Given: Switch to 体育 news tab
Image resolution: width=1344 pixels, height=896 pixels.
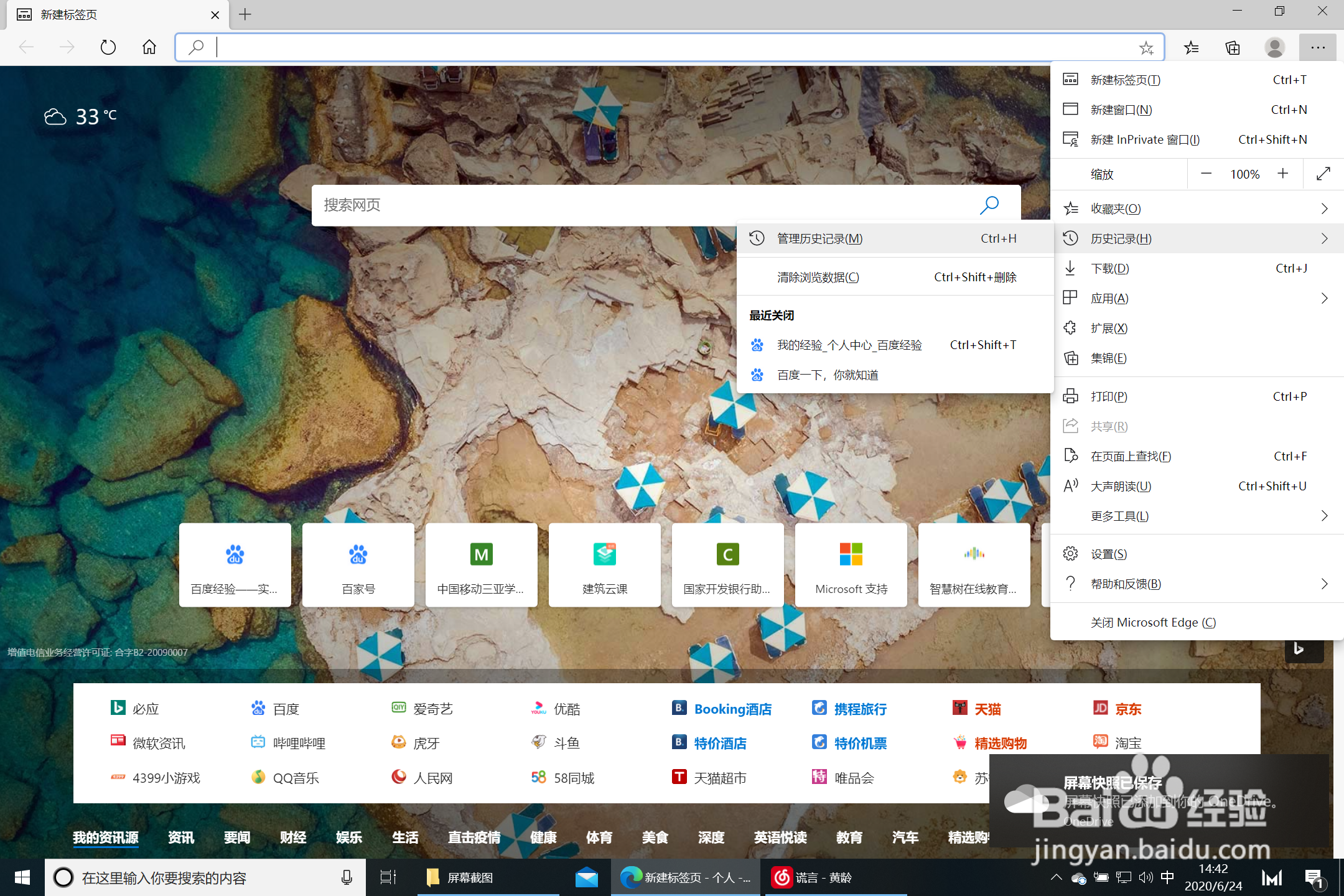Looking at the screenshot, I should (x=599, y=838).
